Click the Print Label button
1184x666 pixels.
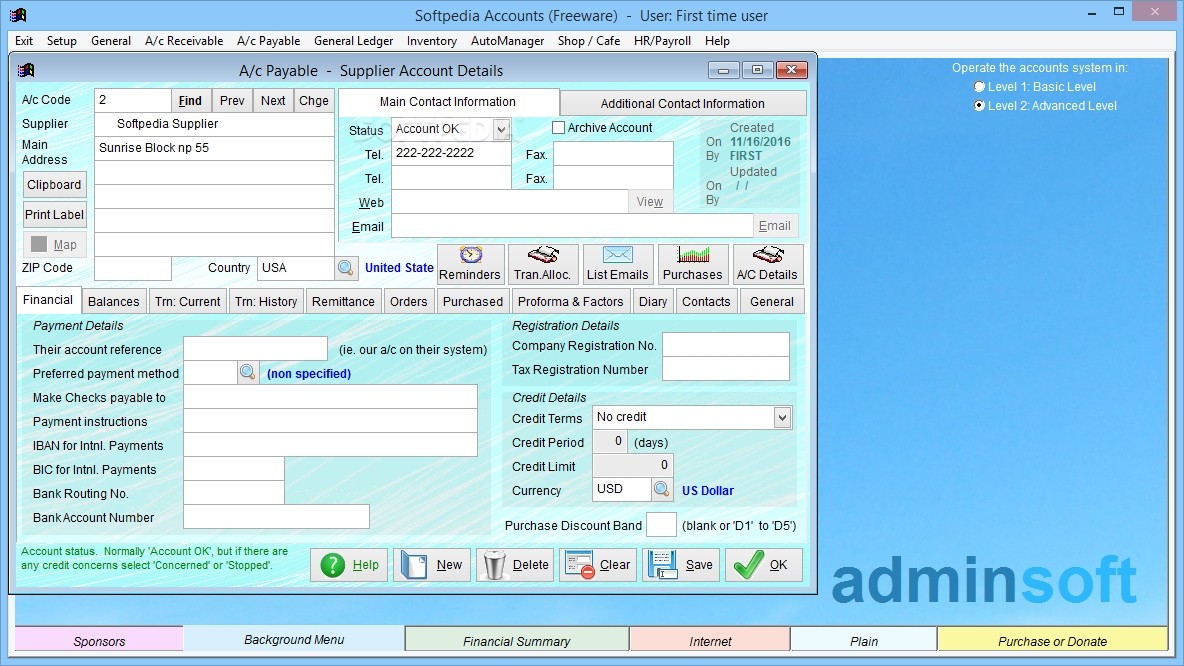pos(54,214)
